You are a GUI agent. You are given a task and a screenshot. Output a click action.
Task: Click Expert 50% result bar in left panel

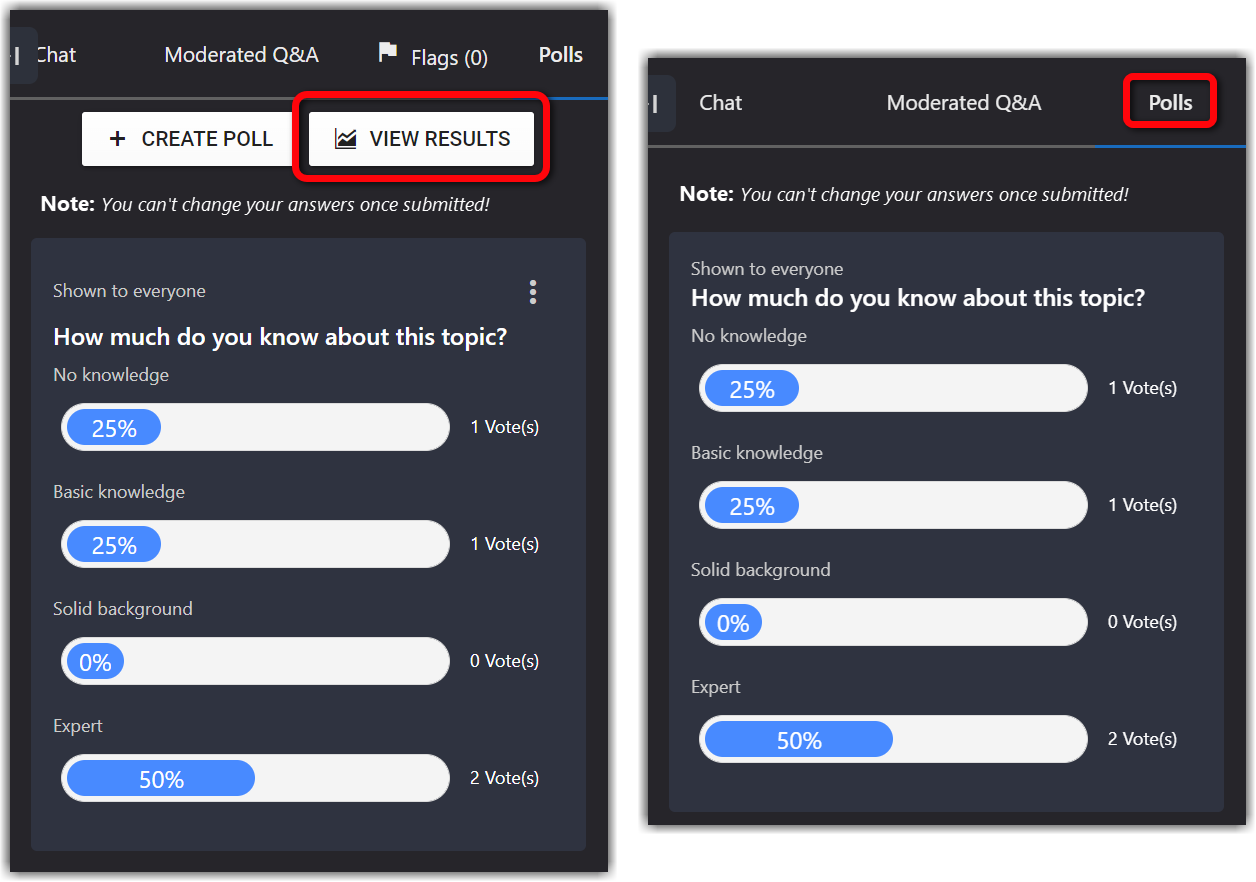[255, 778]
